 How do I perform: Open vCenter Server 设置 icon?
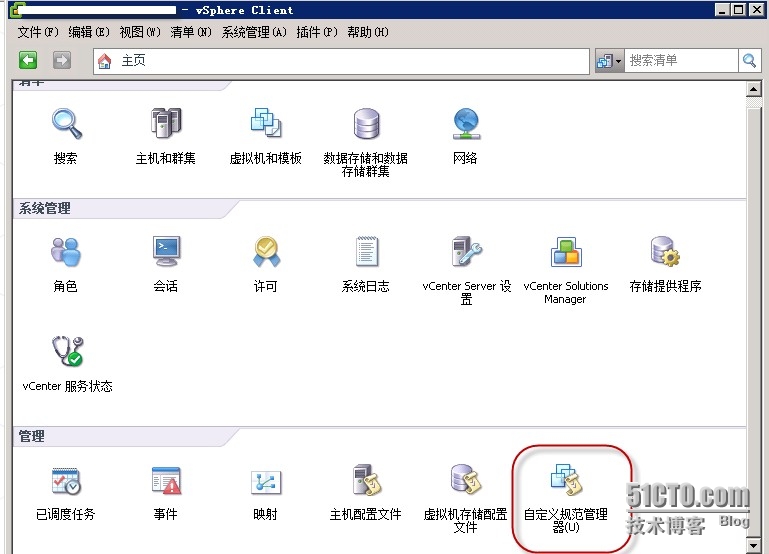[466, 251]
